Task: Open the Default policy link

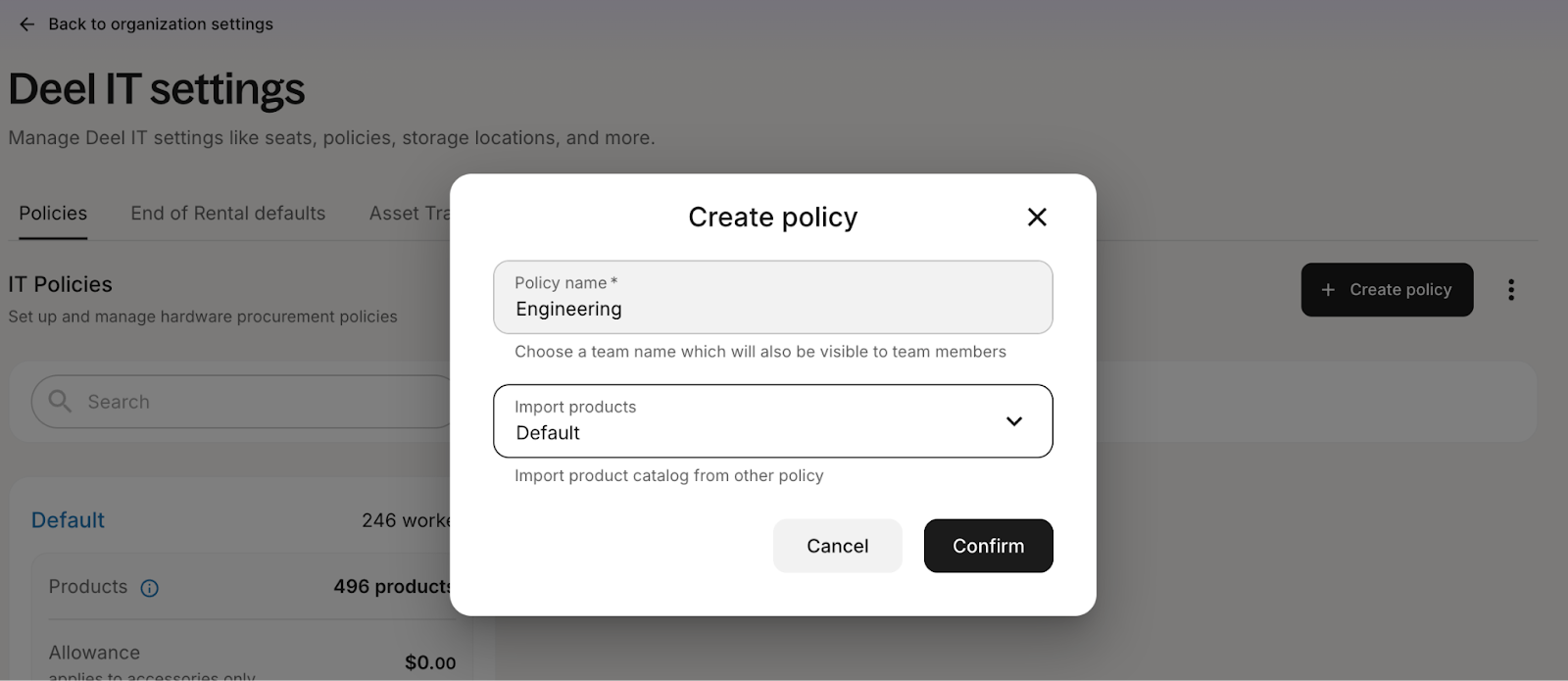Action: 68,520
